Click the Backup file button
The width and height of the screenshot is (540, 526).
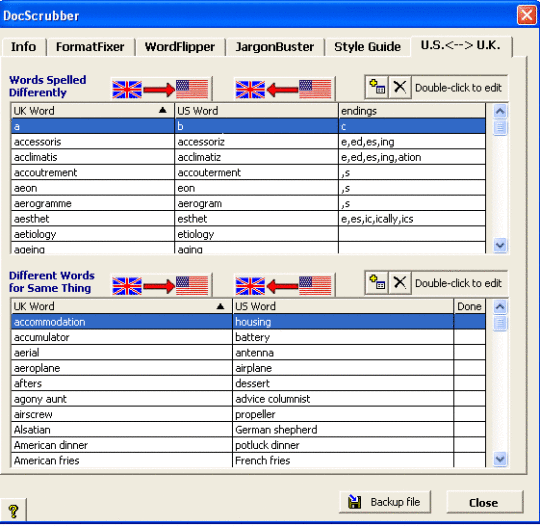[x=385, y=502]
